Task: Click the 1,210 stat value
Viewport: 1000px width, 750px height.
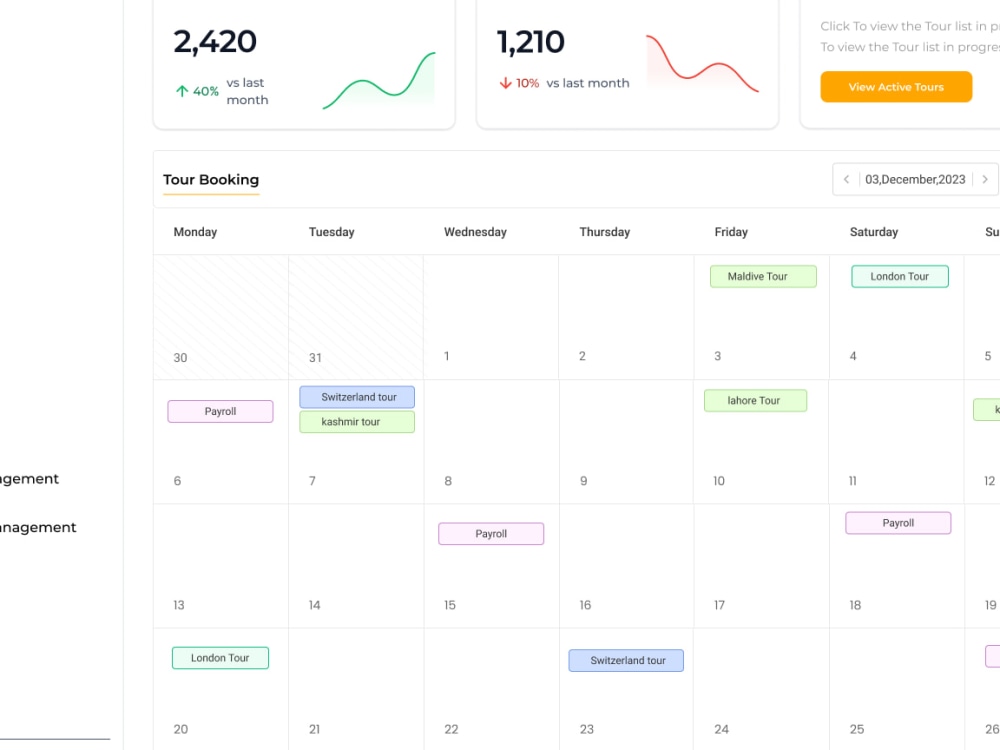Action: pyautogui.click(x=531, y=42)
